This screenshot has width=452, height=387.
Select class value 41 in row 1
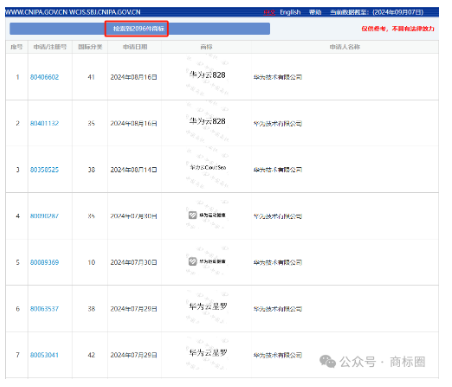point(91,77)
